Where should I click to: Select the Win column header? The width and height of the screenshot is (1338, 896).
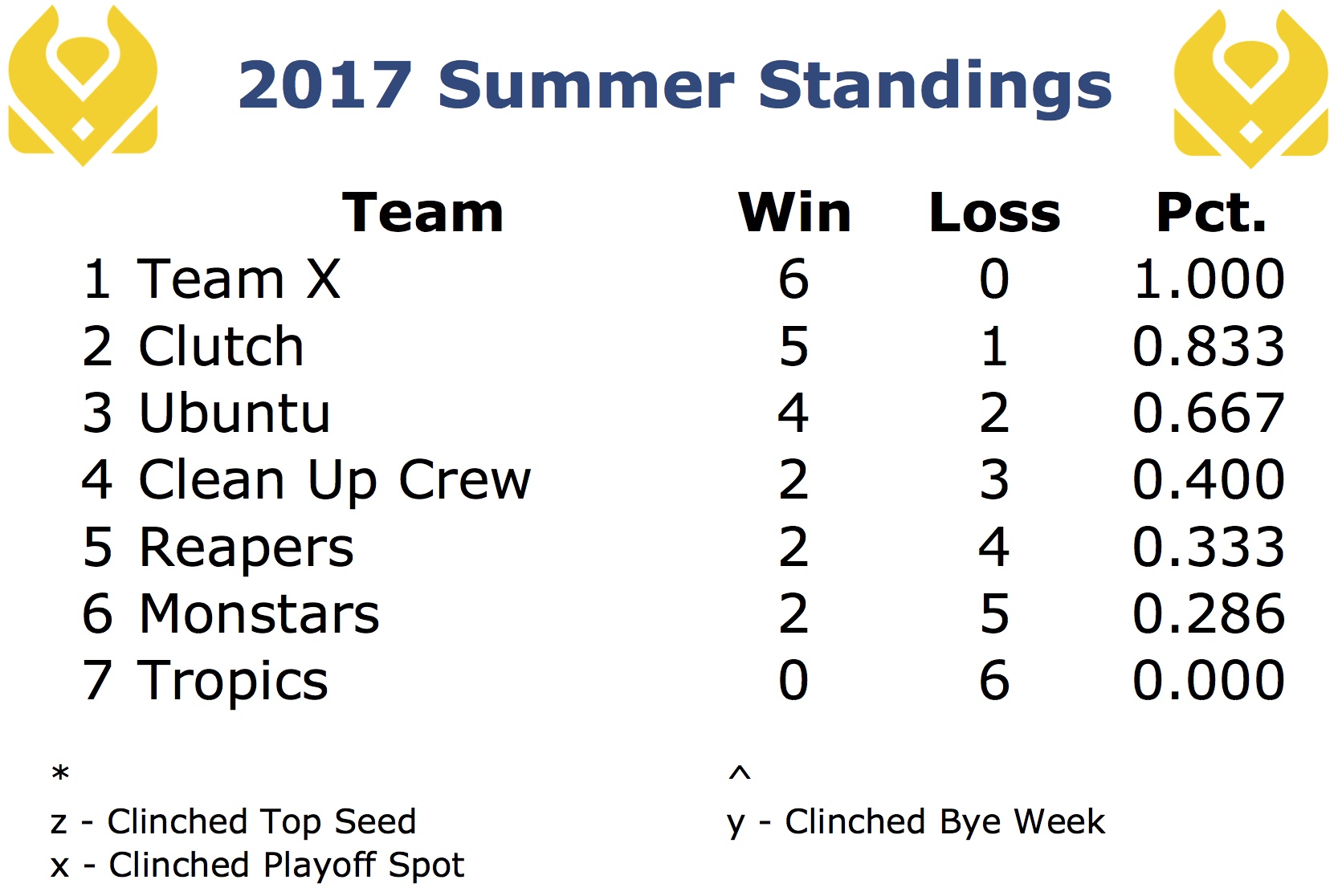tap(794, 213)
